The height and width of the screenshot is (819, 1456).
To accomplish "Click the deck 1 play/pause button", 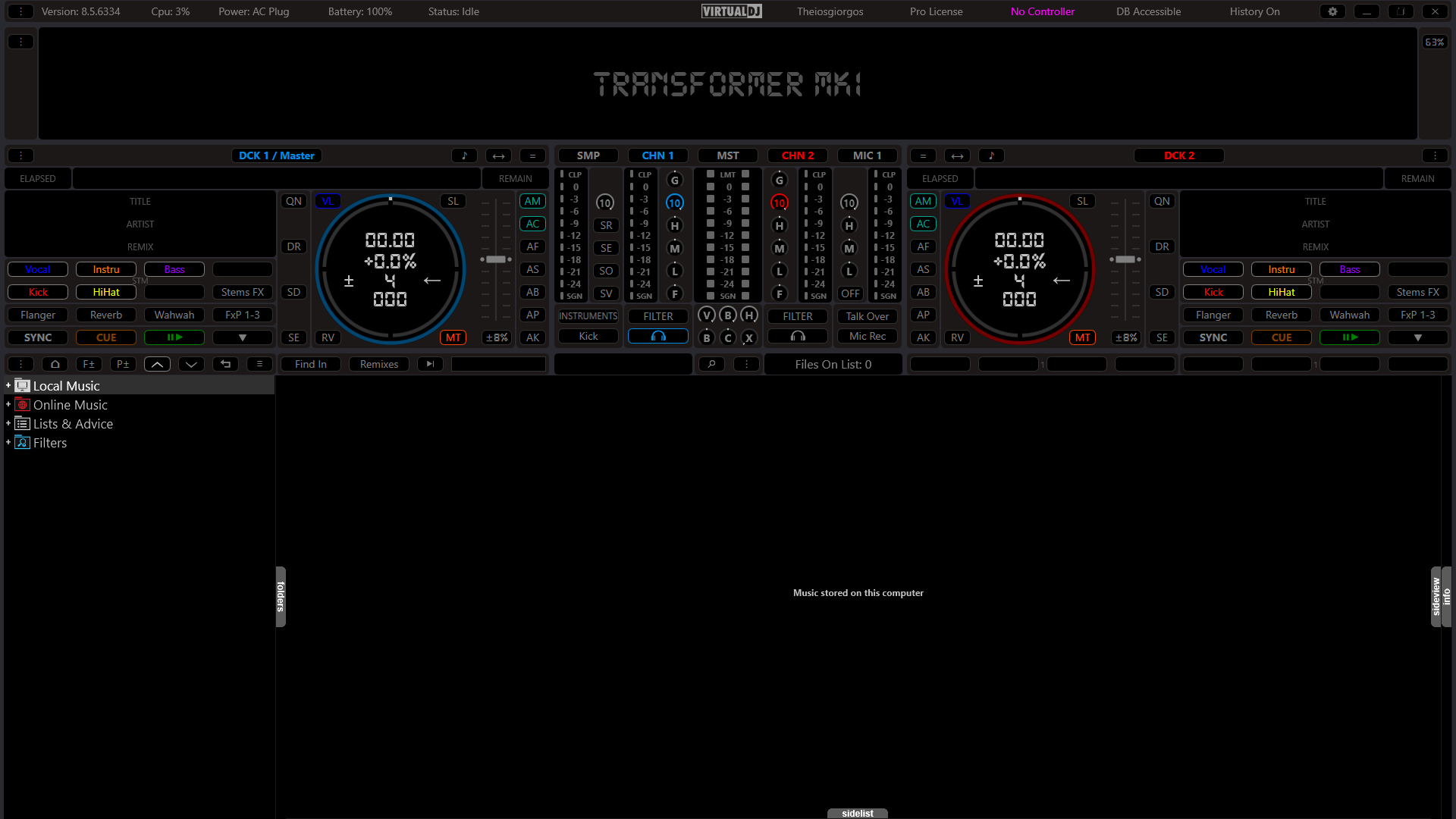I will (174, 337).
